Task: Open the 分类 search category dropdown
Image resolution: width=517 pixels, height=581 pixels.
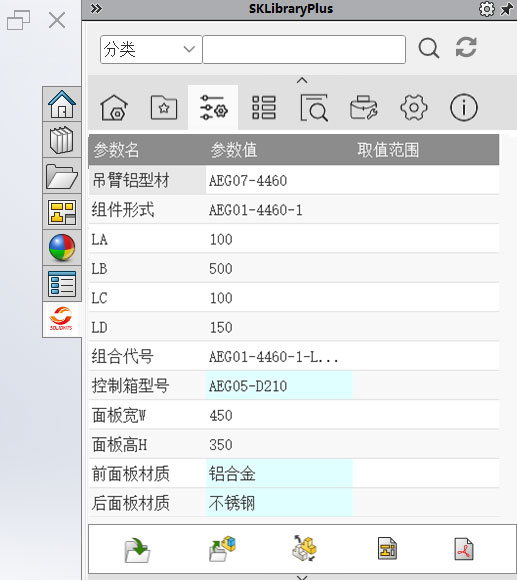Action: pos(151,49)
